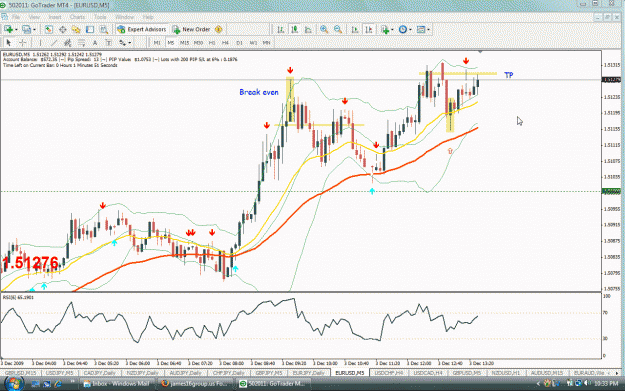This screenshot has width=625, height=391.
Task: Open the New Chart toolbar icon
Action: click(8, 29)
